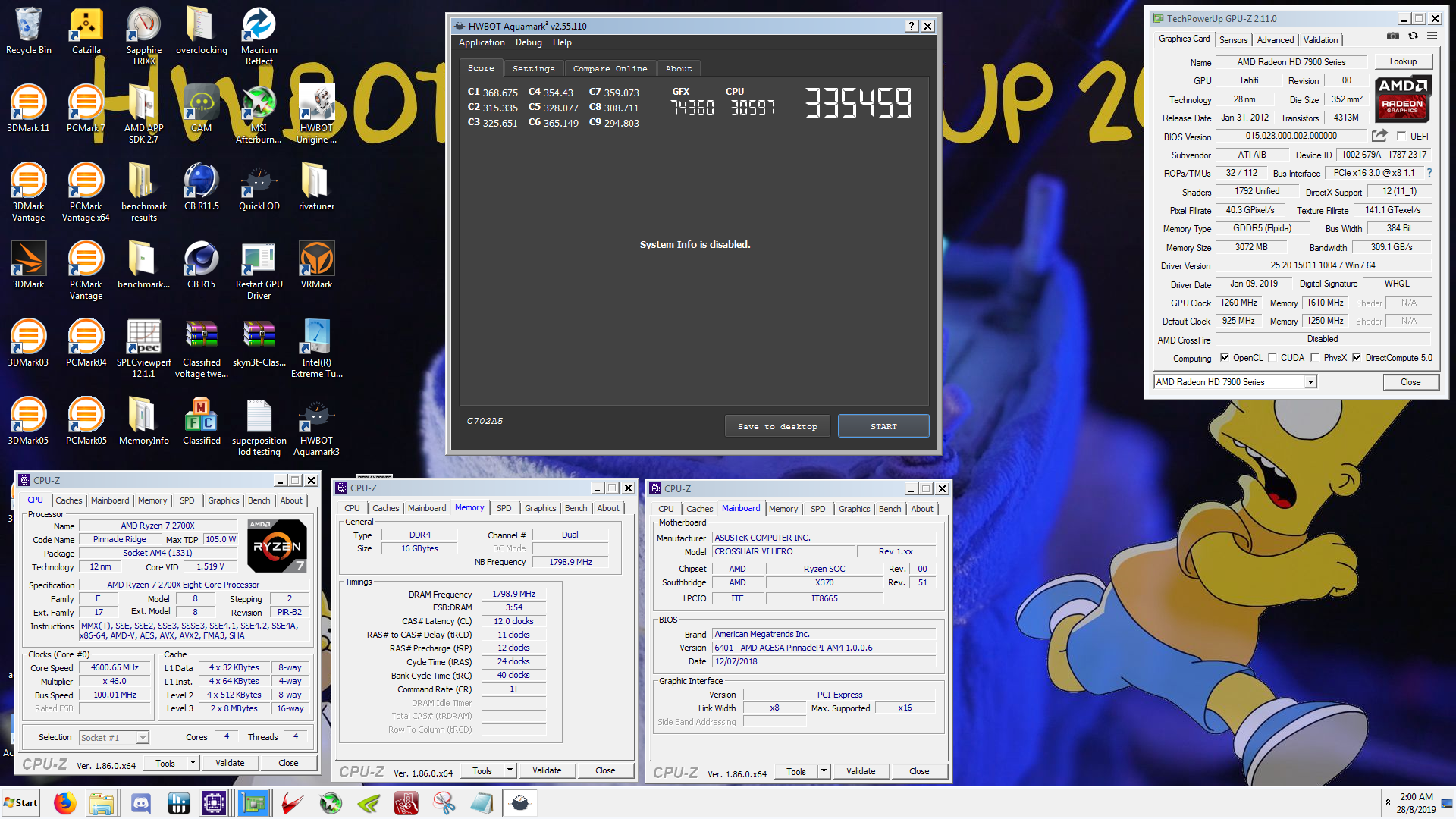Screen dimensions: 1456x819
Task: Click Save to desktop in Aquamark
Action: [777, 426]
